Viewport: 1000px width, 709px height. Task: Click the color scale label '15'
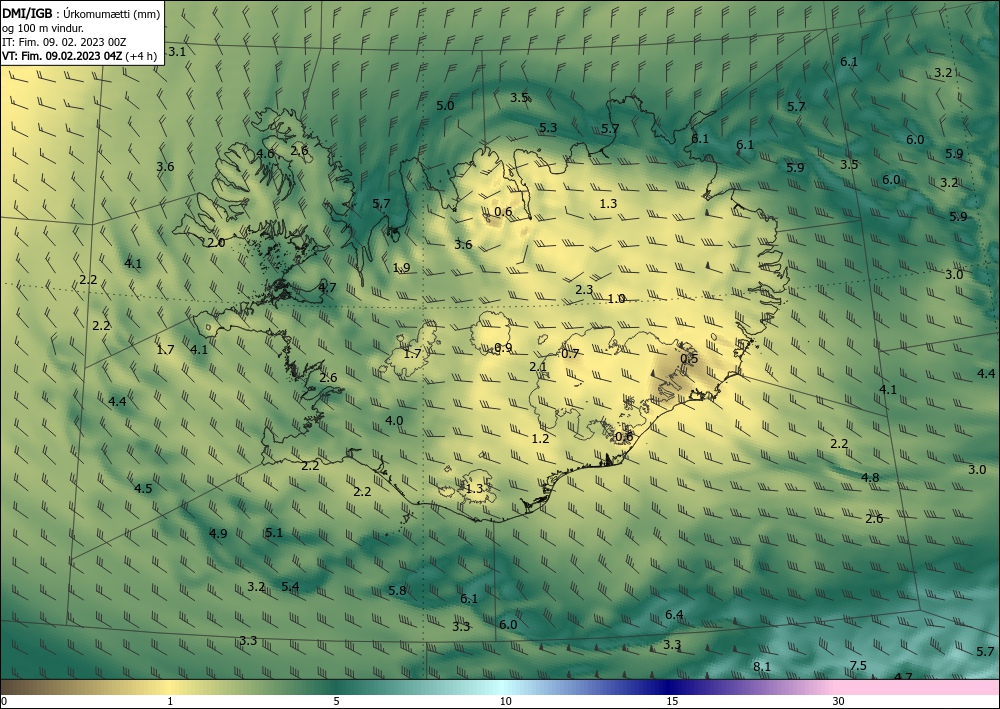pyautogui.click(x=672, y=701)
